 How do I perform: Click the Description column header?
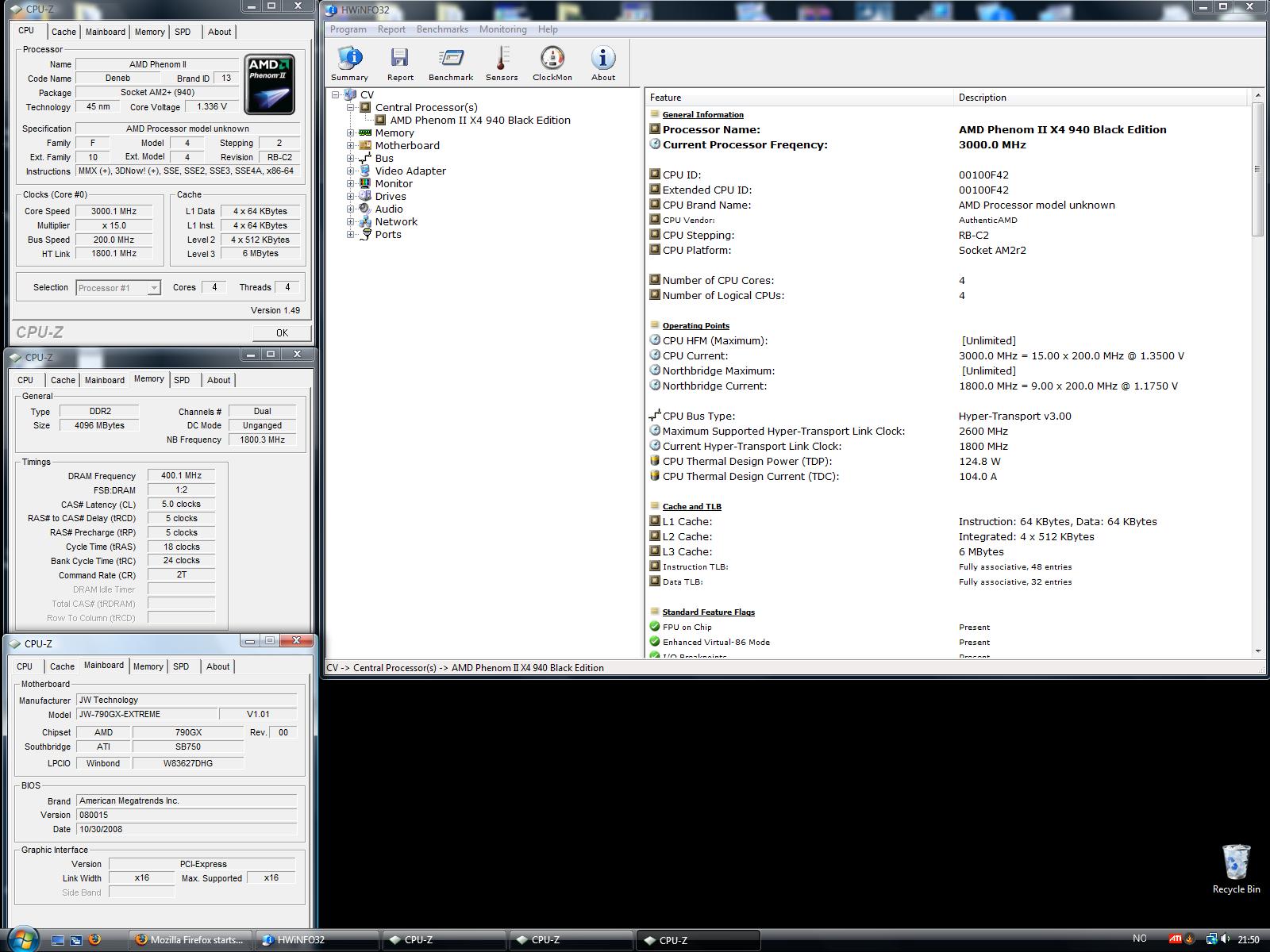coord(1101,98)
